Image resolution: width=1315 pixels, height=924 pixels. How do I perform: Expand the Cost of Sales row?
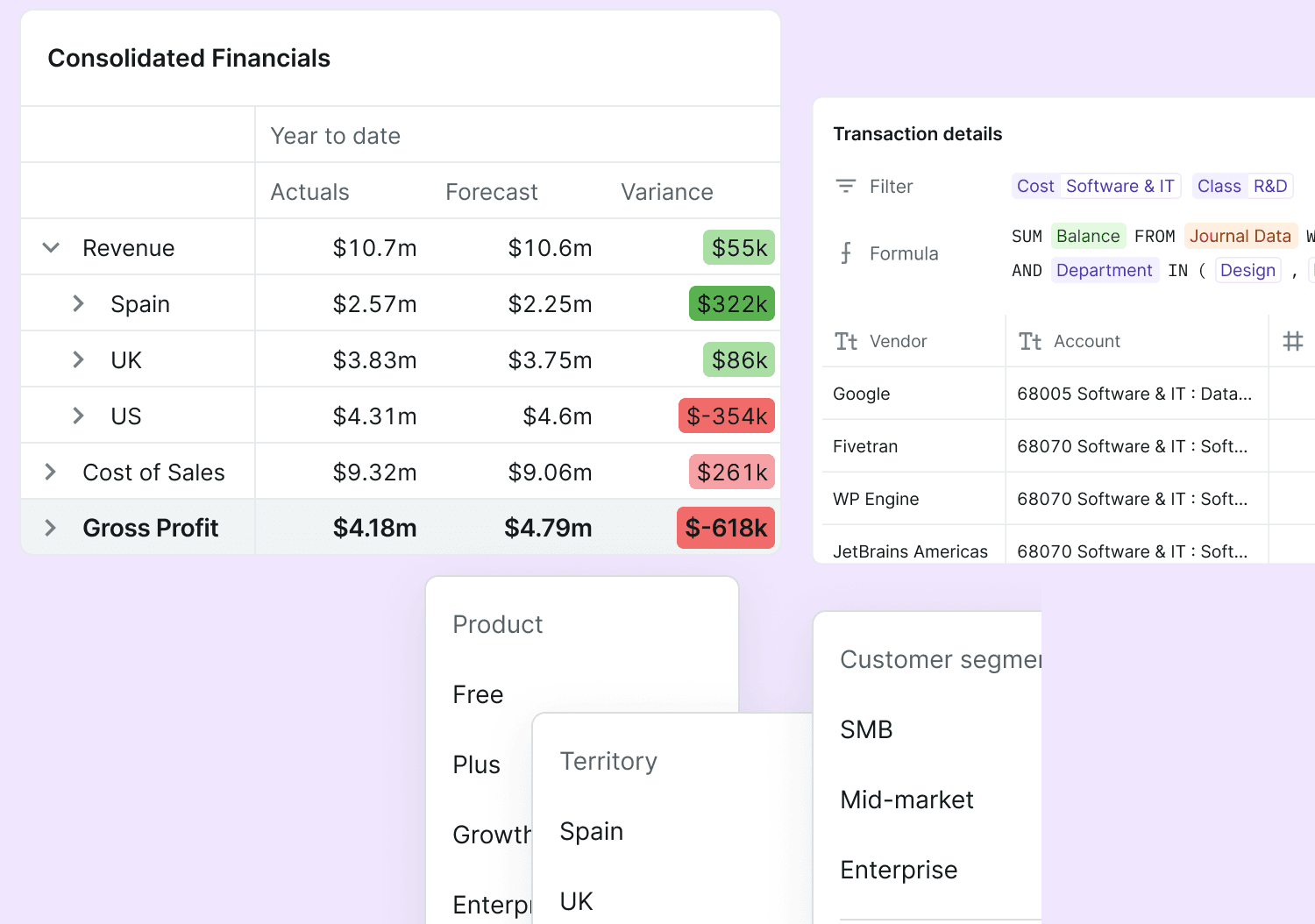point(50,472)
